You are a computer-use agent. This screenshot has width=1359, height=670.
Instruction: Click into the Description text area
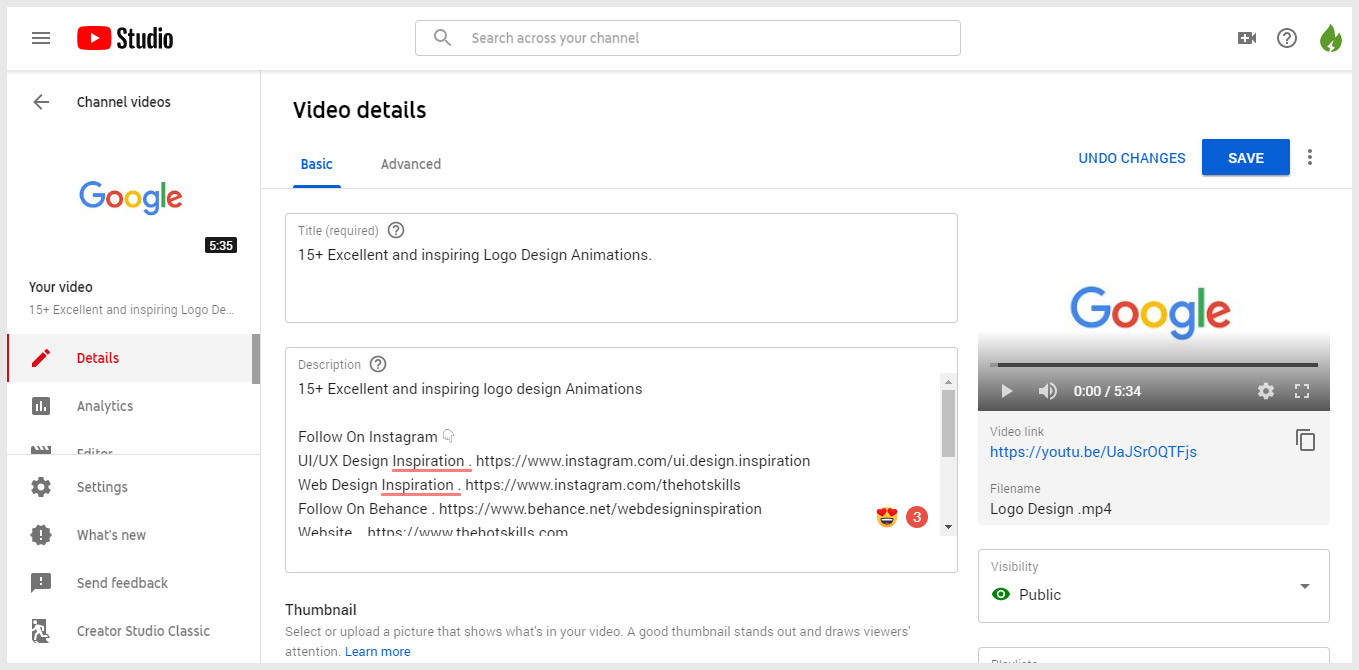(621, 460)
